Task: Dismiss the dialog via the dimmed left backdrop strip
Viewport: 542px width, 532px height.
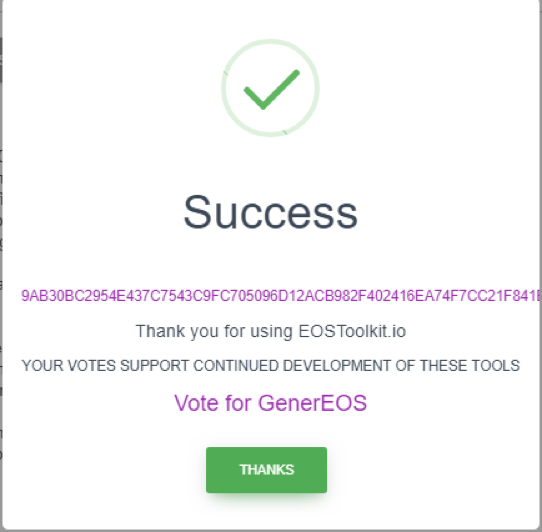Action: (1, 266)
